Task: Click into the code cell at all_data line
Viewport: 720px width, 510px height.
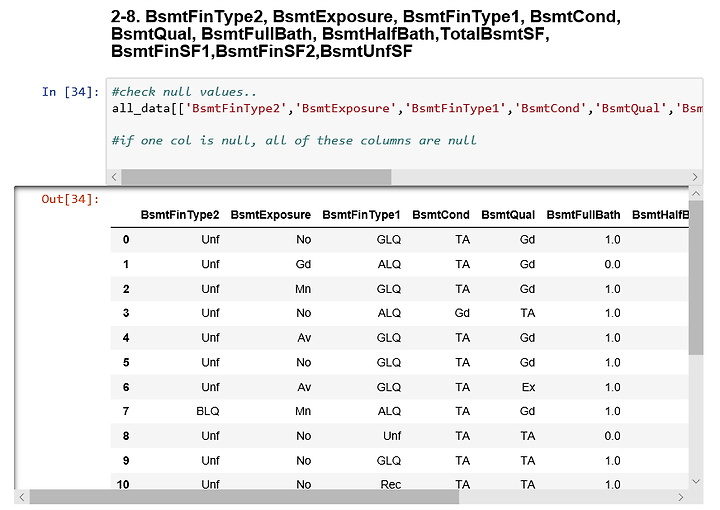Action: [x=407, y=108]
